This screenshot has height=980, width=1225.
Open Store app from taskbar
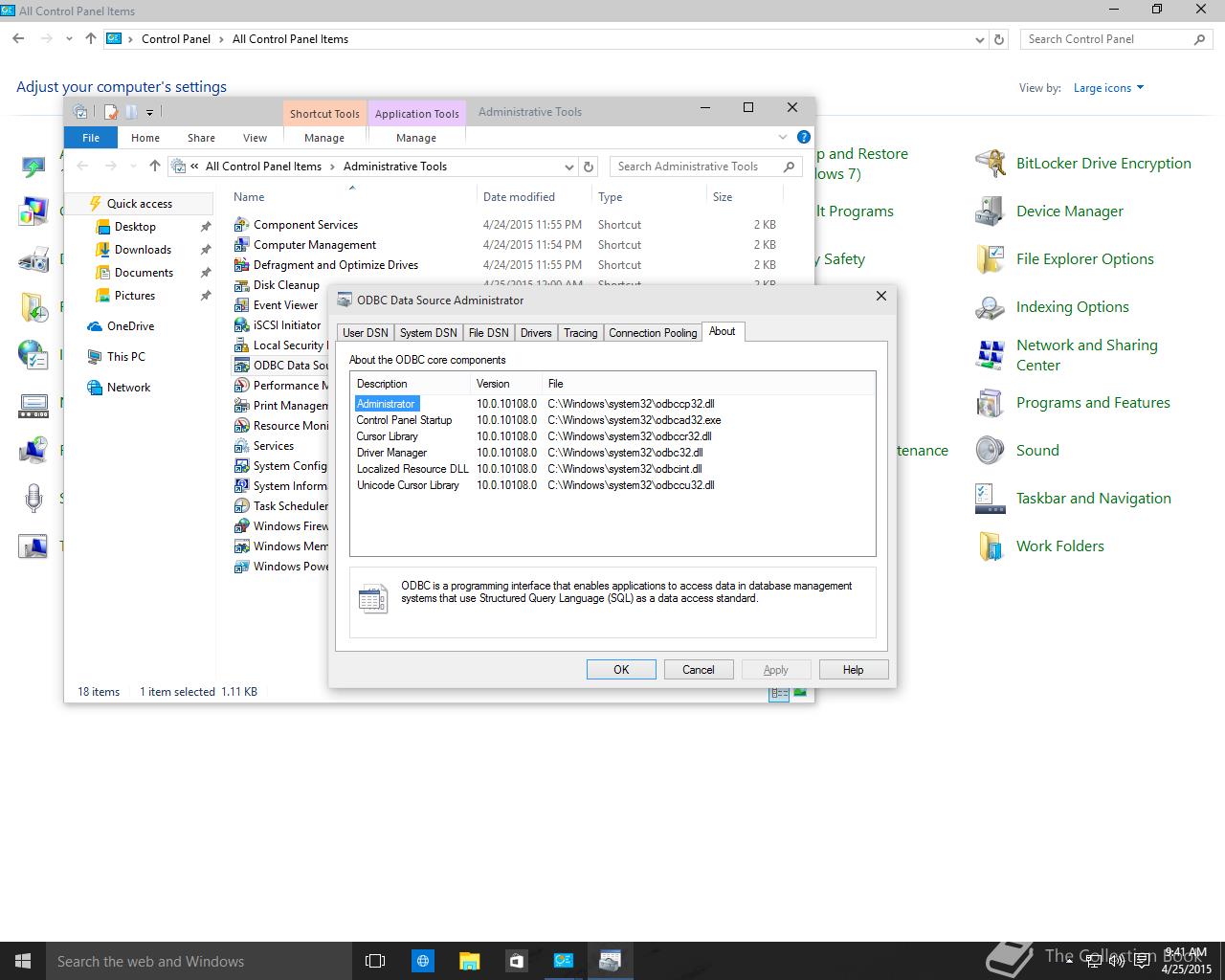(x=516, y=961)
